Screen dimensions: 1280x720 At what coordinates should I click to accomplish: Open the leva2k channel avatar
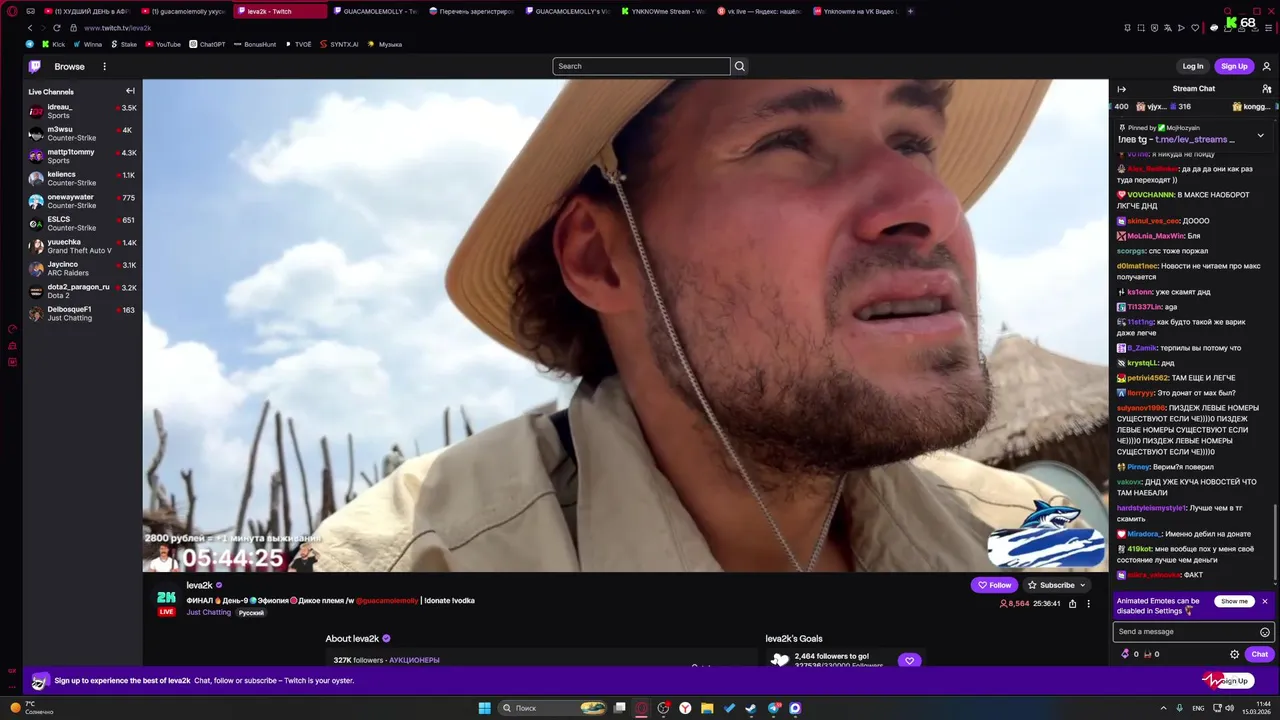166,596
